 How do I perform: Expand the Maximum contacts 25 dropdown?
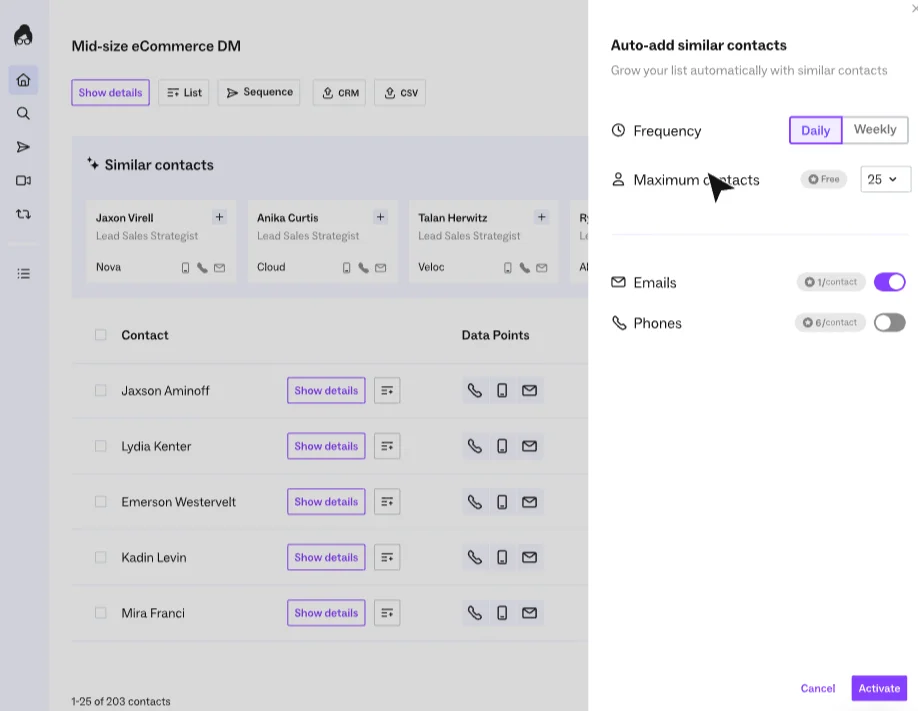point(885,179)
